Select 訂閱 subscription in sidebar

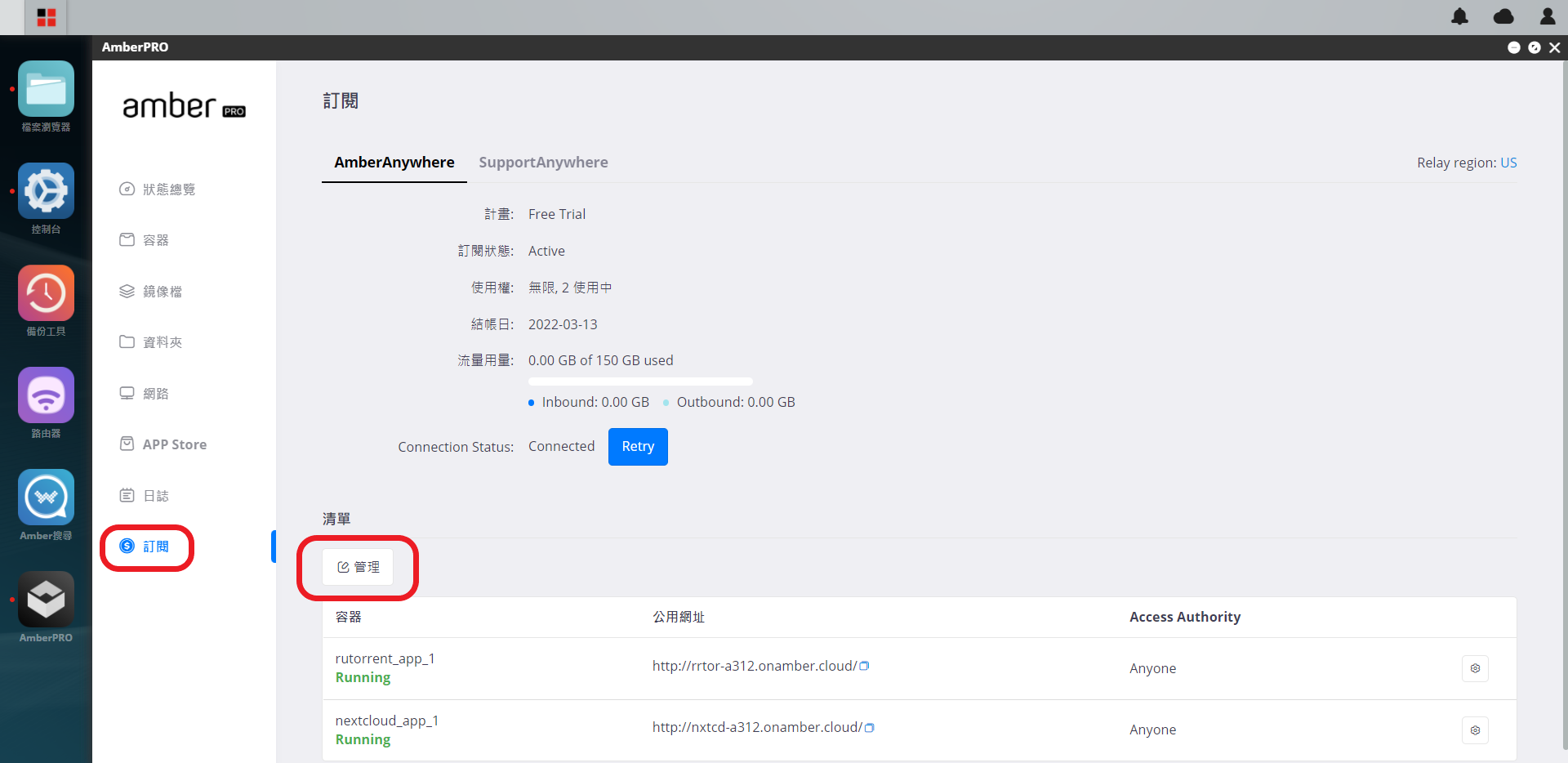tap(144, 547)
